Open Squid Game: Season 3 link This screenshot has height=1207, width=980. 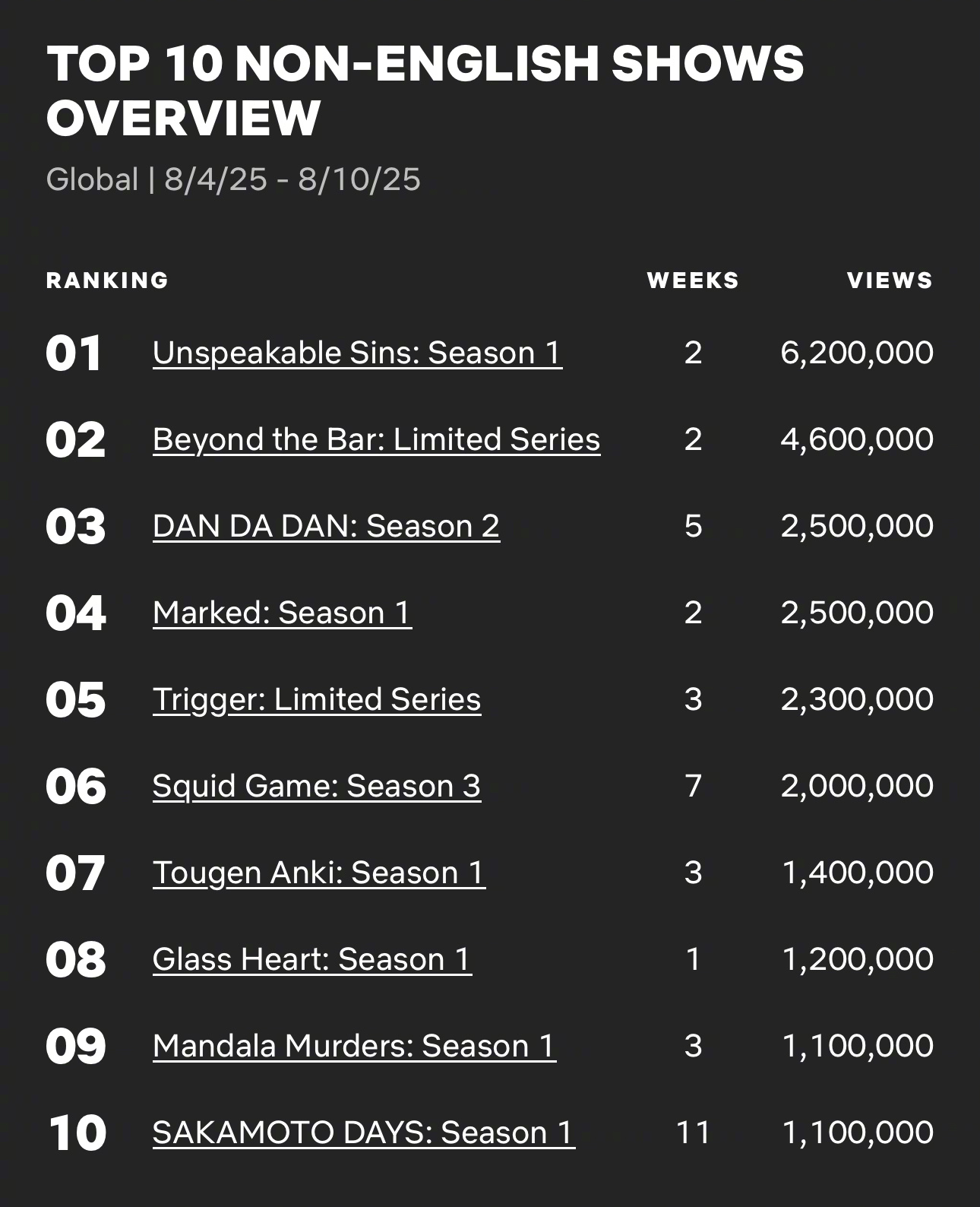316,787
